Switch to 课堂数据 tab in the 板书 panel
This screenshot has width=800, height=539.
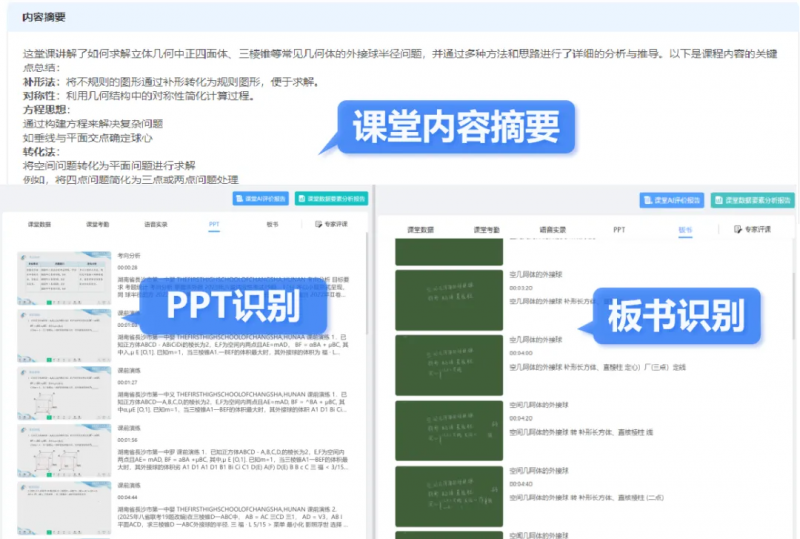coord(421,229)
